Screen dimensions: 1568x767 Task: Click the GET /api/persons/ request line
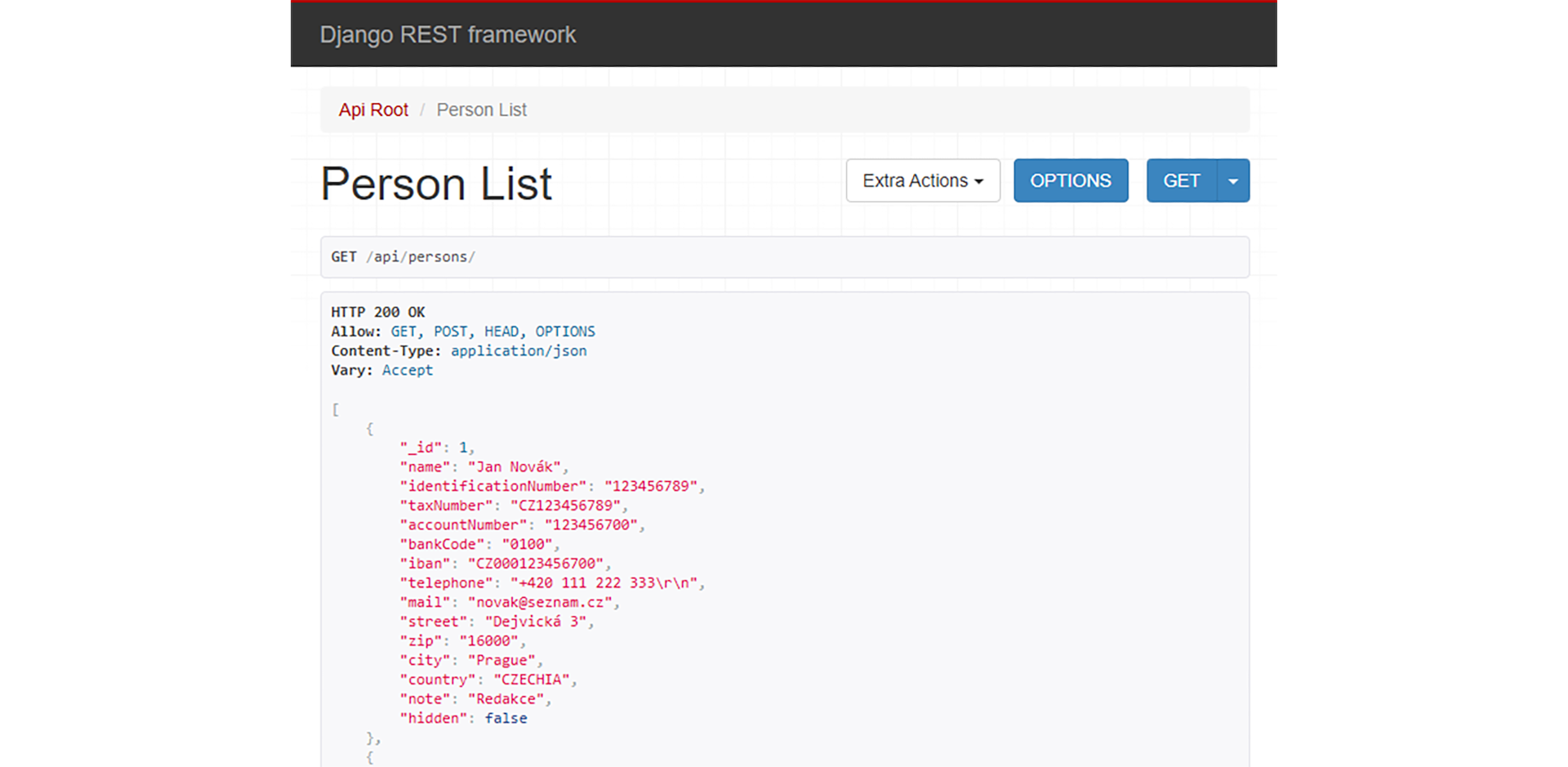(785, 257)
